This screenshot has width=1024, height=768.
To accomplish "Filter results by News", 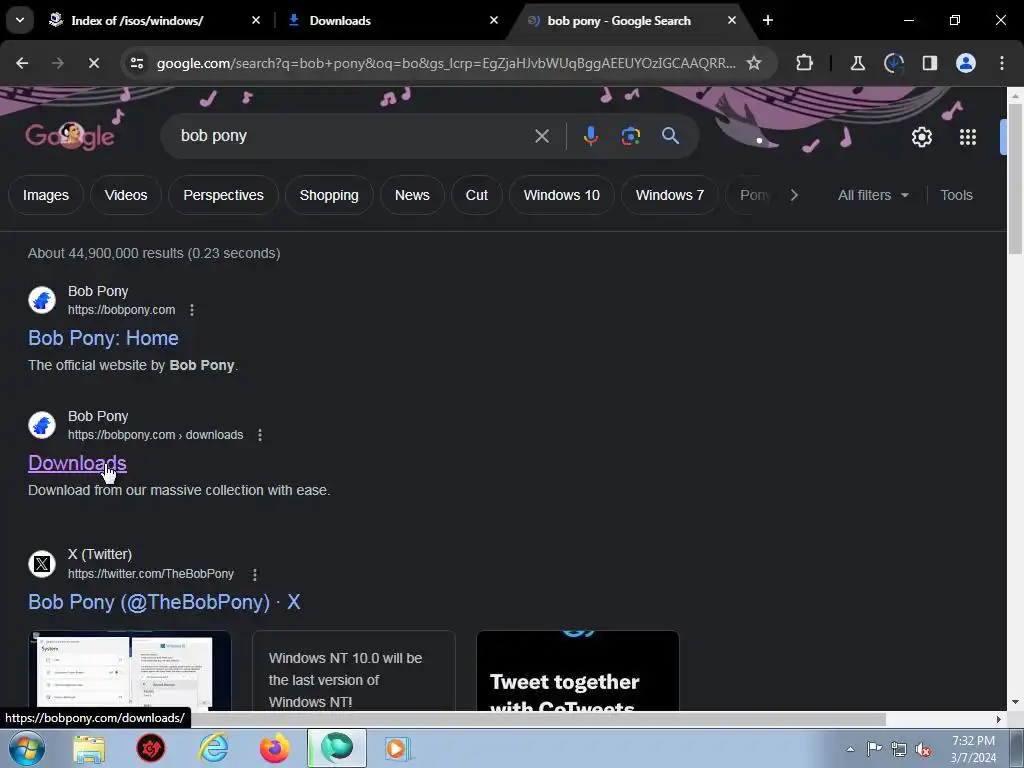I will pos(412,195).
